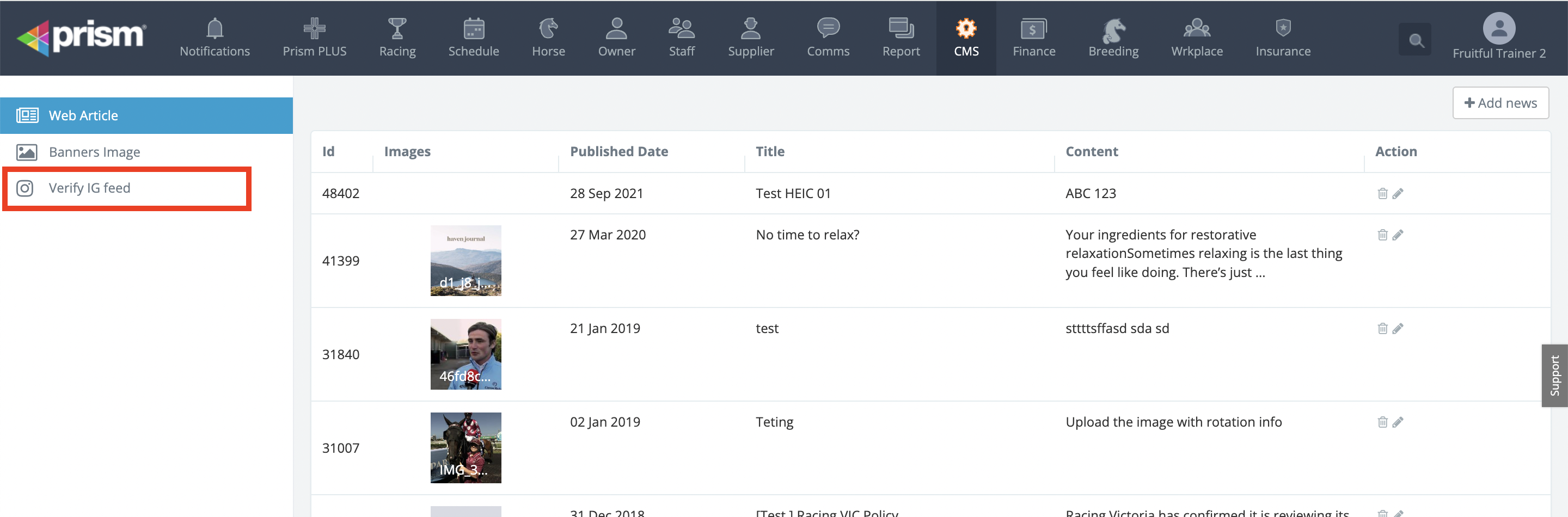This screenshot has width=1568, height=517.
Task: Open the search magnifier icon
Action: click(x=1416, y=40)
